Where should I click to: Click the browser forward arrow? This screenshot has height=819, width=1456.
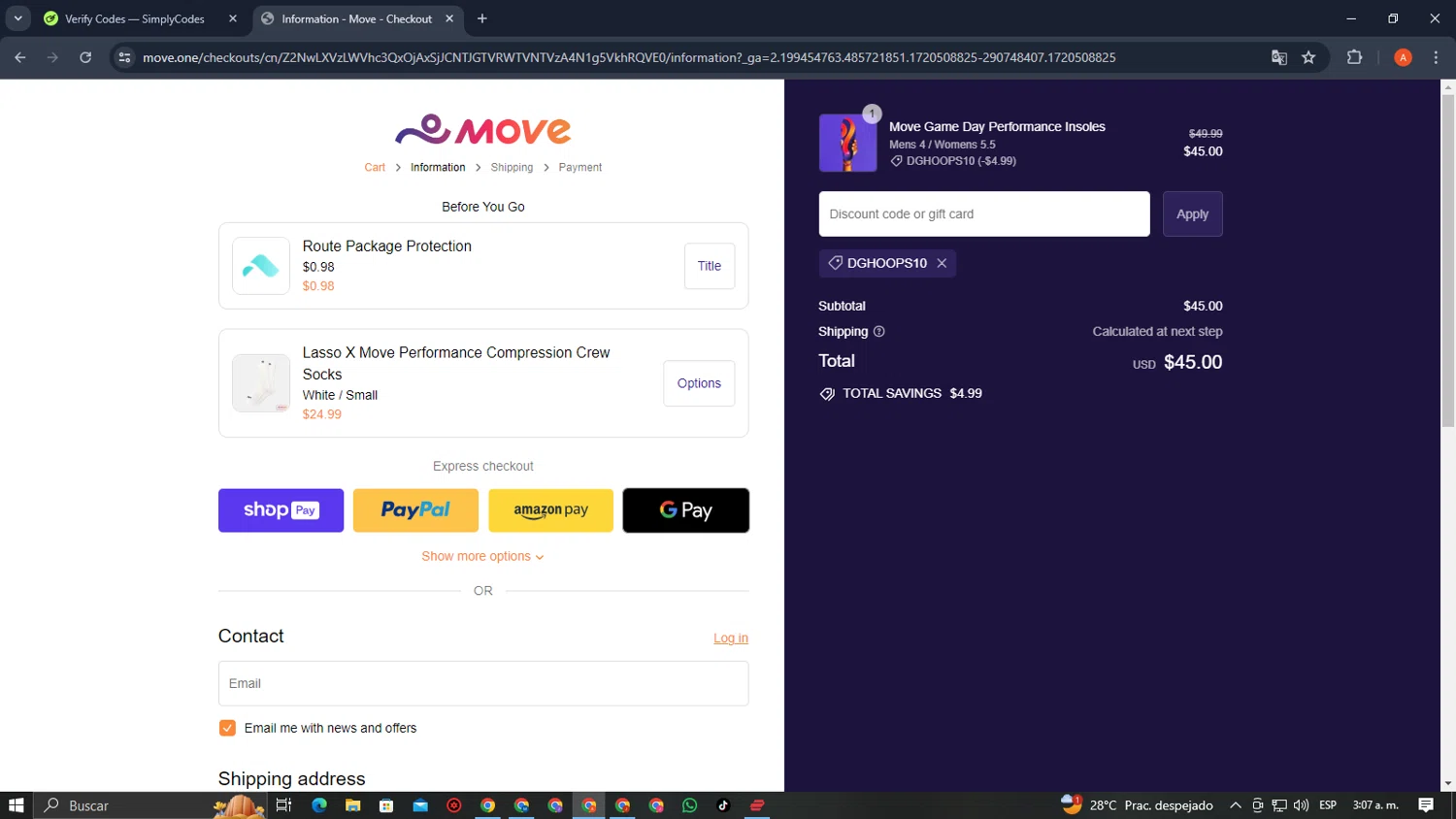click(x=52, y=57)
